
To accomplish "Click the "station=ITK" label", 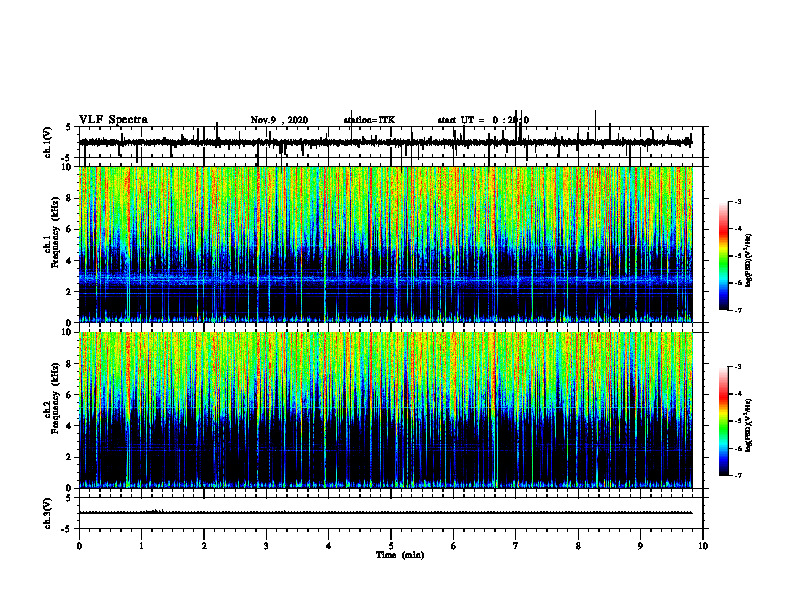I will coord(369,120).
